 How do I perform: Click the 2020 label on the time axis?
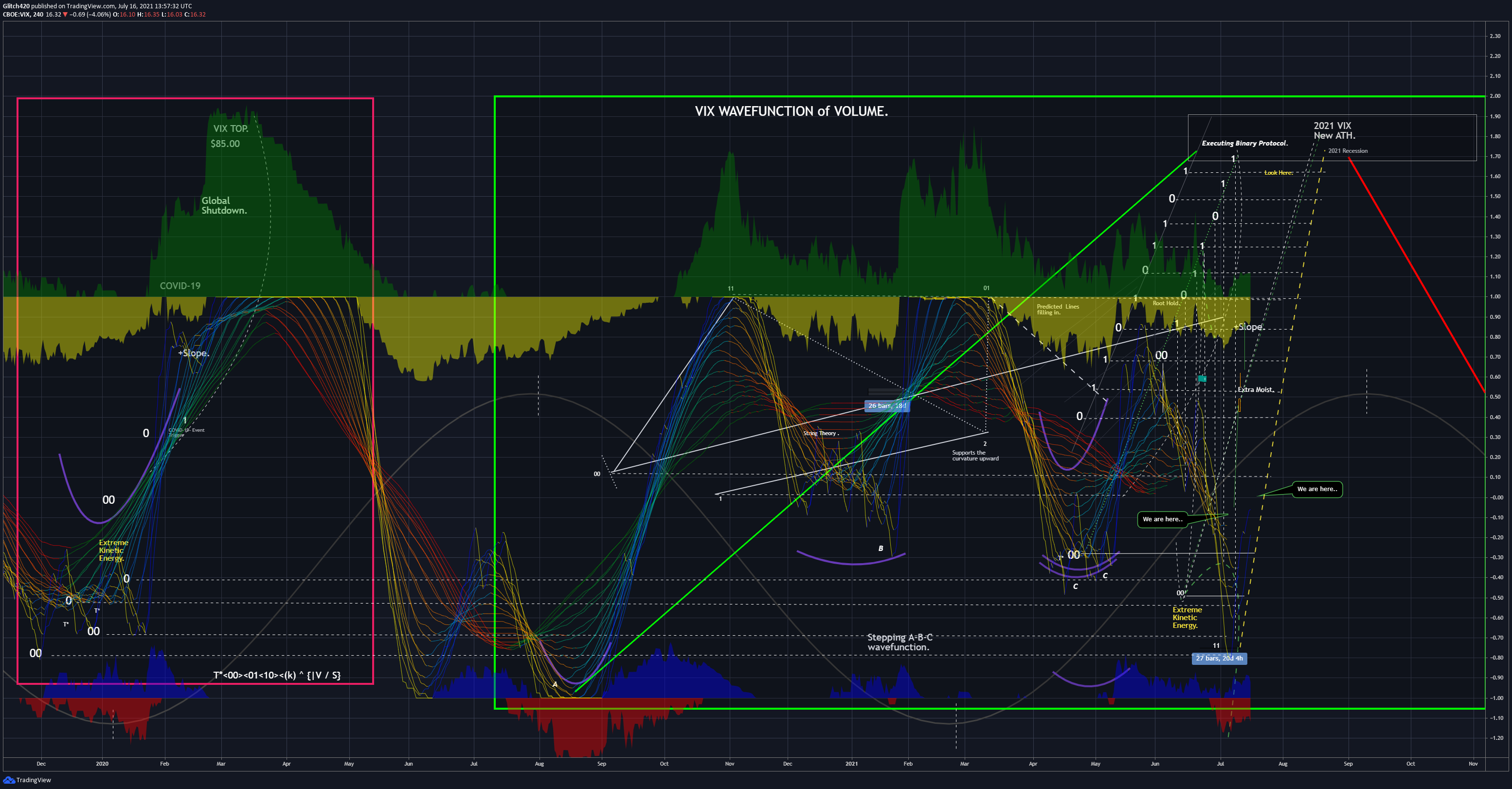pos(102,764)
